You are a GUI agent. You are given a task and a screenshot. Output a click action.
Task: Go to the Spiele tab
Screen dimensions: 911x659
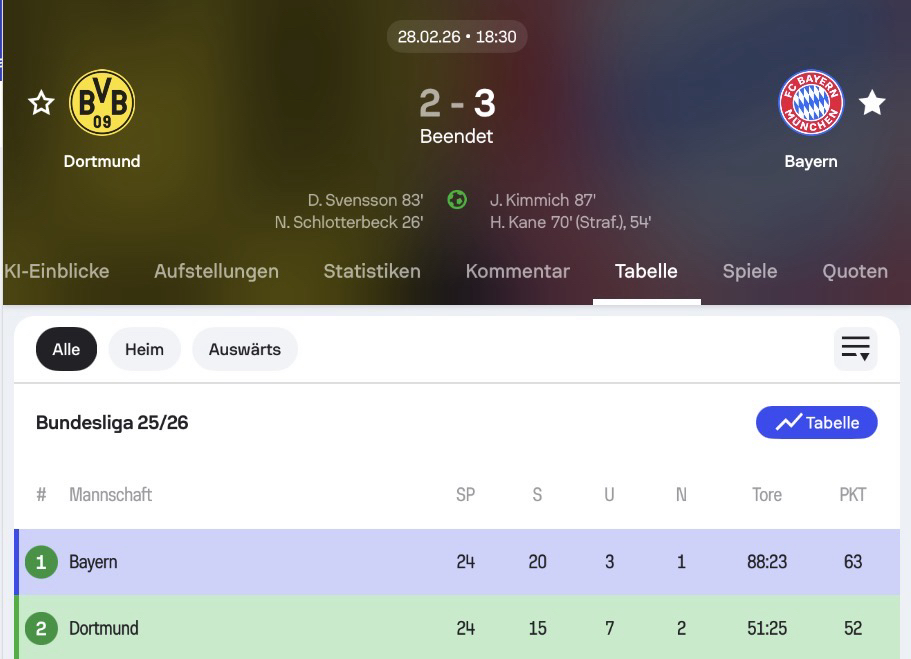[x=750, y=271]
